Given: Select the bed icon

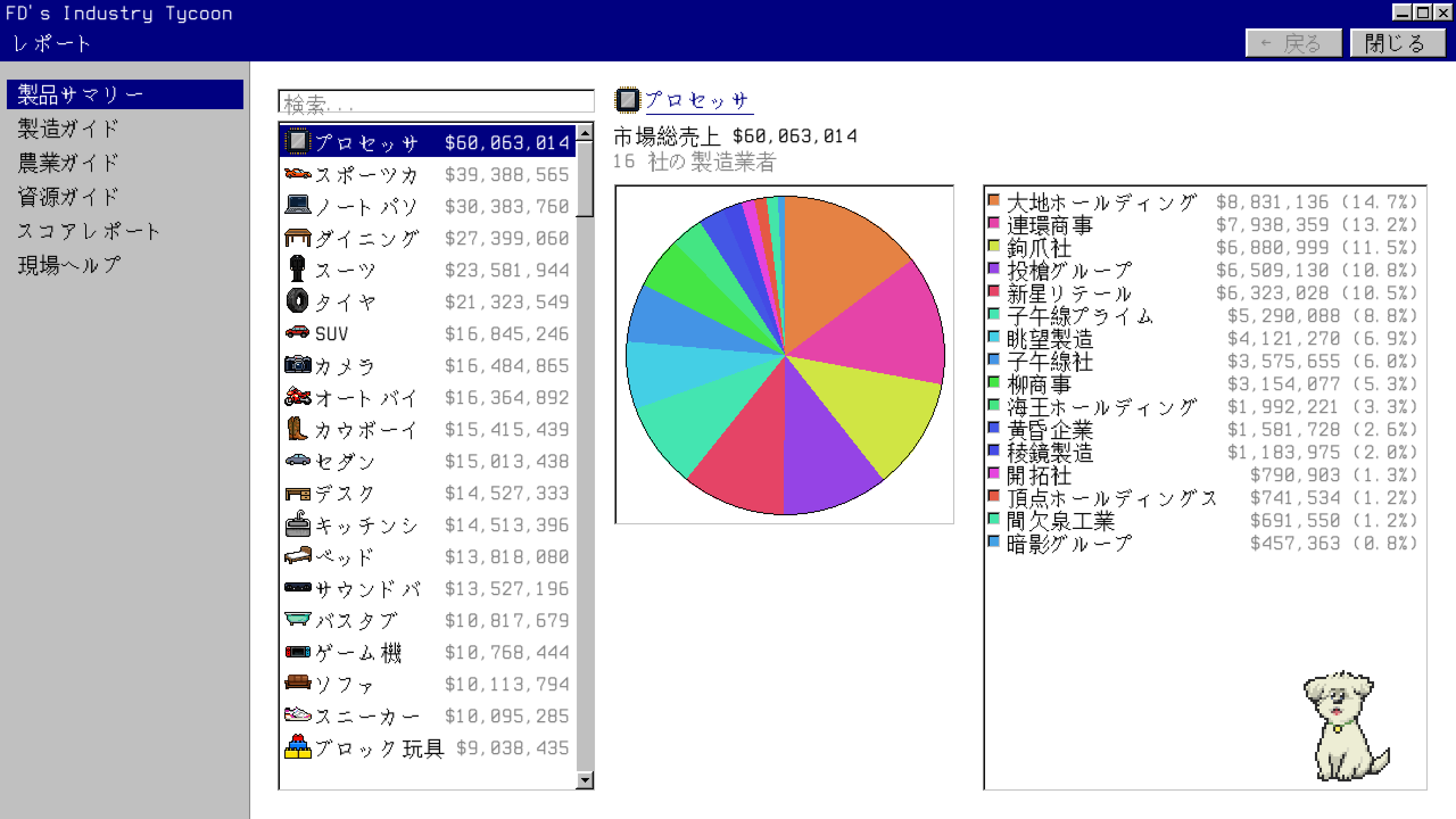Looking at the screenshot, I should coord(297,555).
